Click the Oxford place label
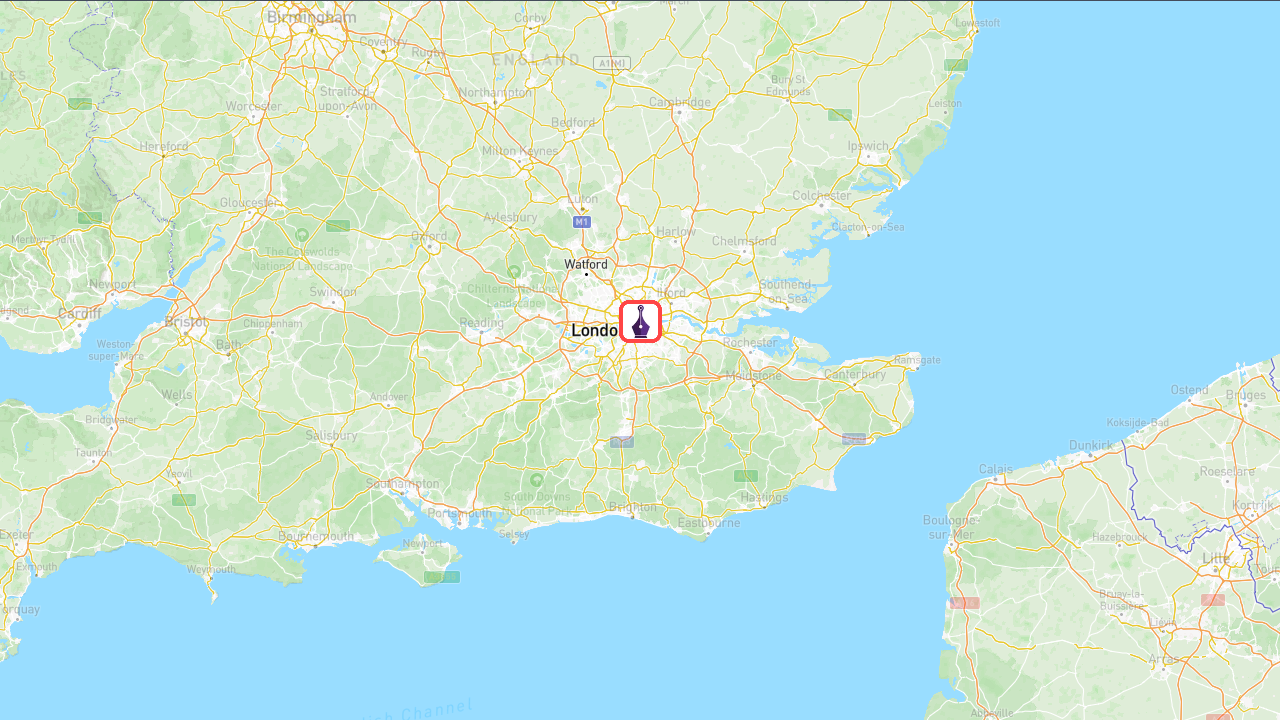 coord(429,236)
